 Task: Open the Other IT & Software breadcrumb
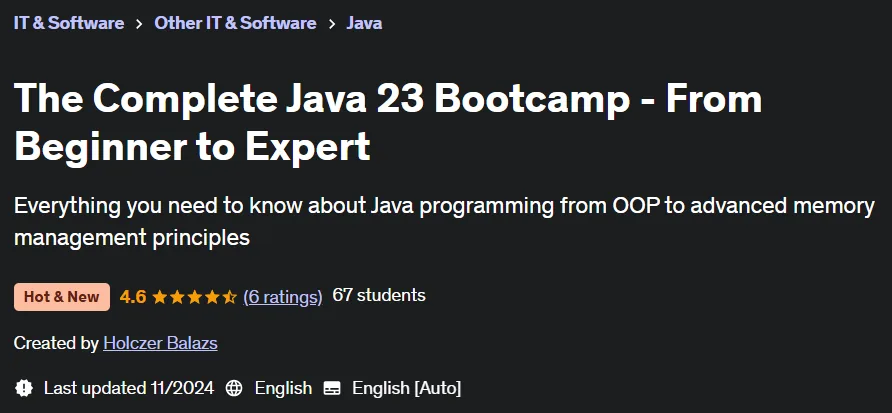tap(235, 23)
